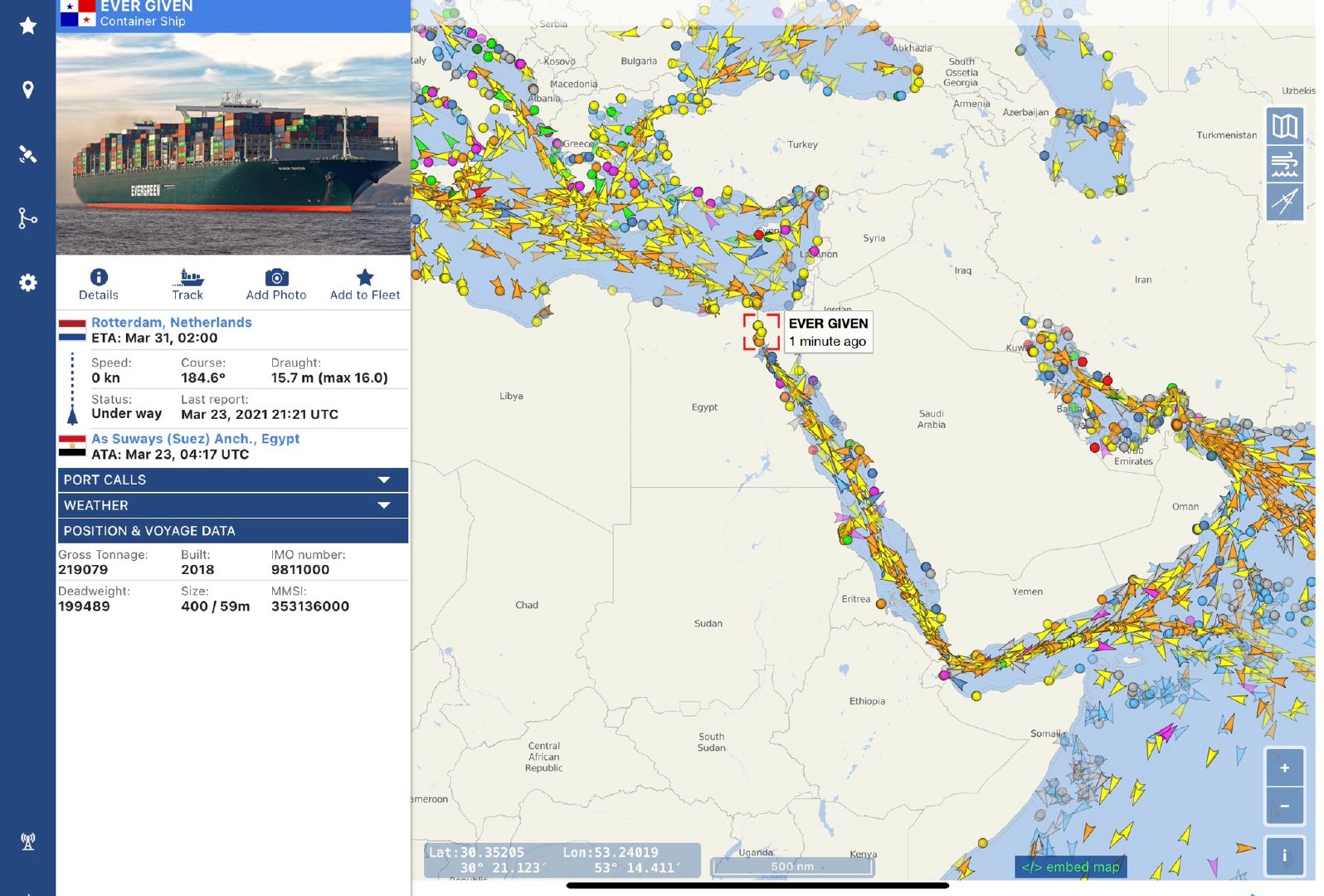Select highlighted EVER GIVEN vessel marker
1324x896 pixels.
coord(761,332)
